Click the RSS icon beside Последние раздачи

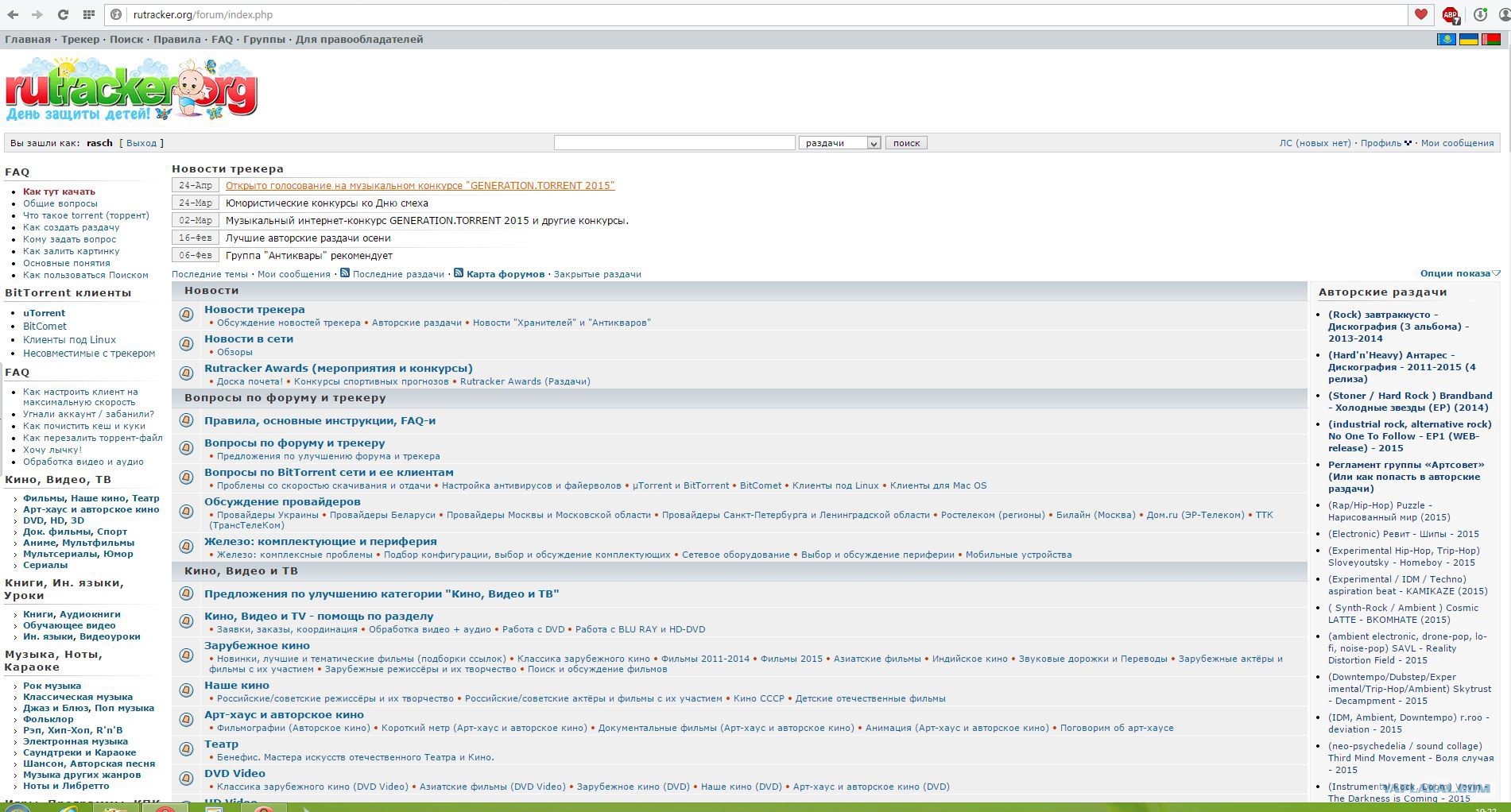(345, 273)
